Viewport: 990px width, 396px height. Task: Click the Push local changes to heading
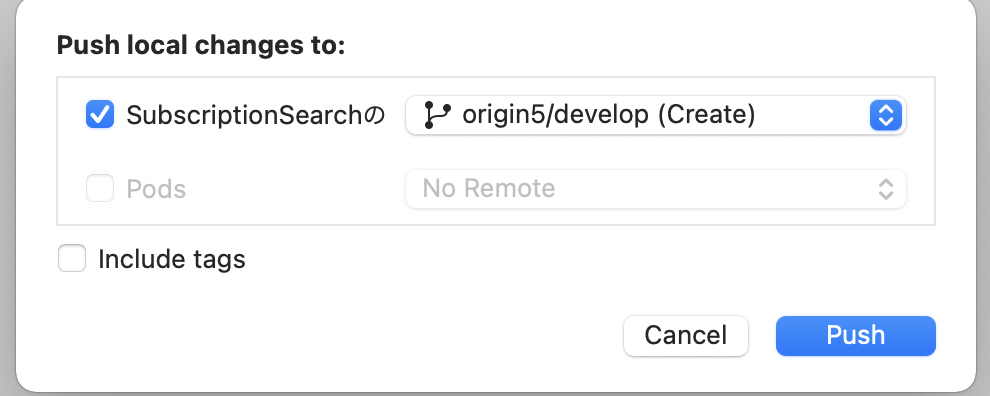point(201,45)
